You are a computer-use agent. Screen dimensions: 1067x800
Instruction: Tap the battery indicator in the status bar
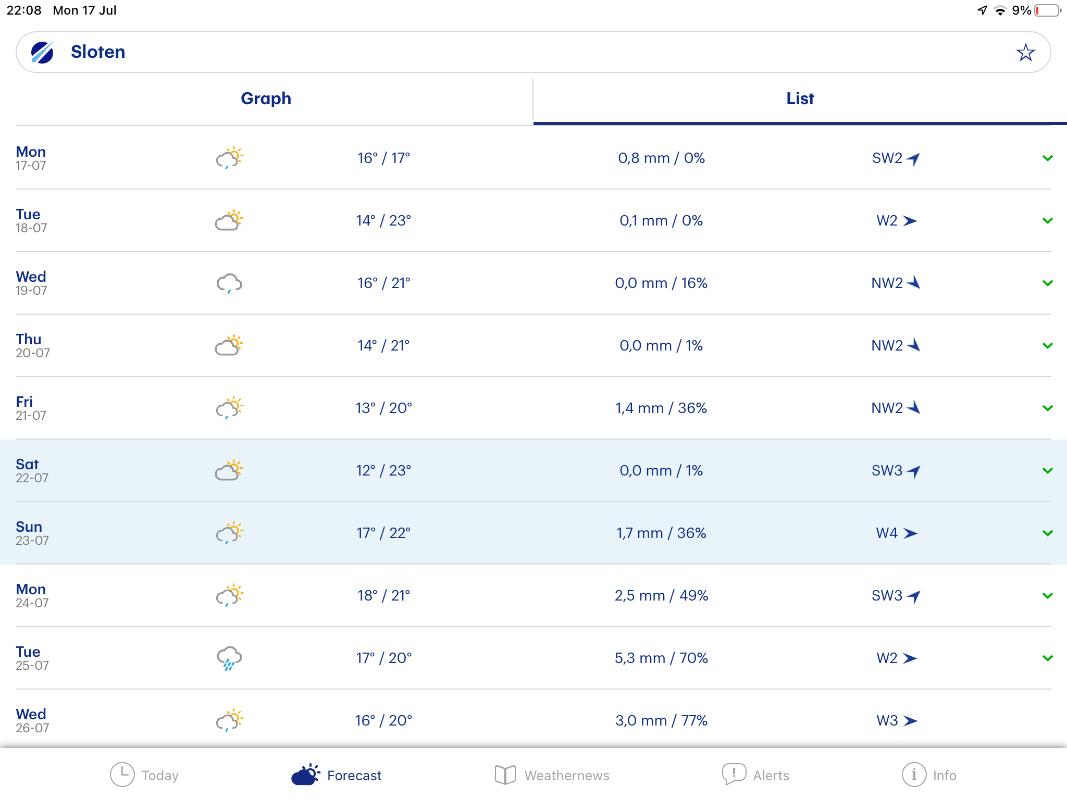tap(1047, 10)
